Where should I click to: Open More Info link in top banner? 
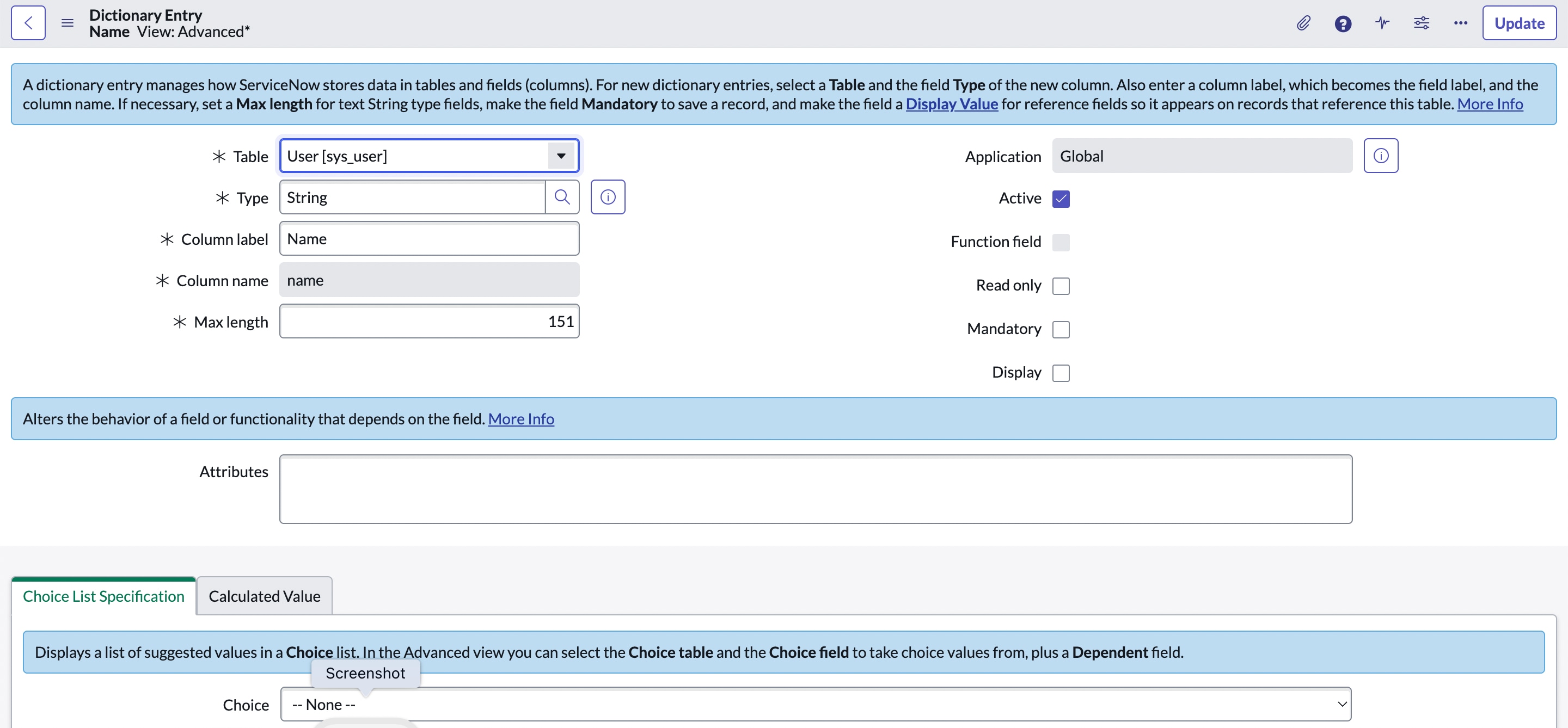click(x=1490, y=104)
